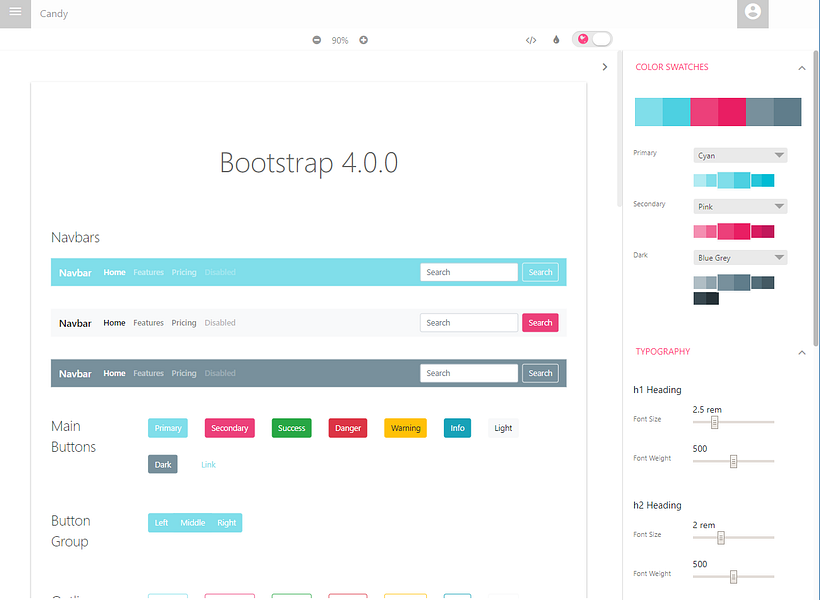Click the Link button

pos(208,465)
